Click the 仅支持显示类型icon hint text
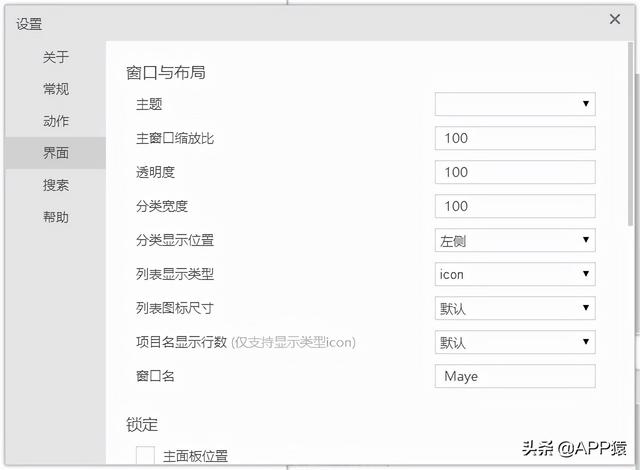Viewport: 640px width, 470px height. click(x=293, y=342)
